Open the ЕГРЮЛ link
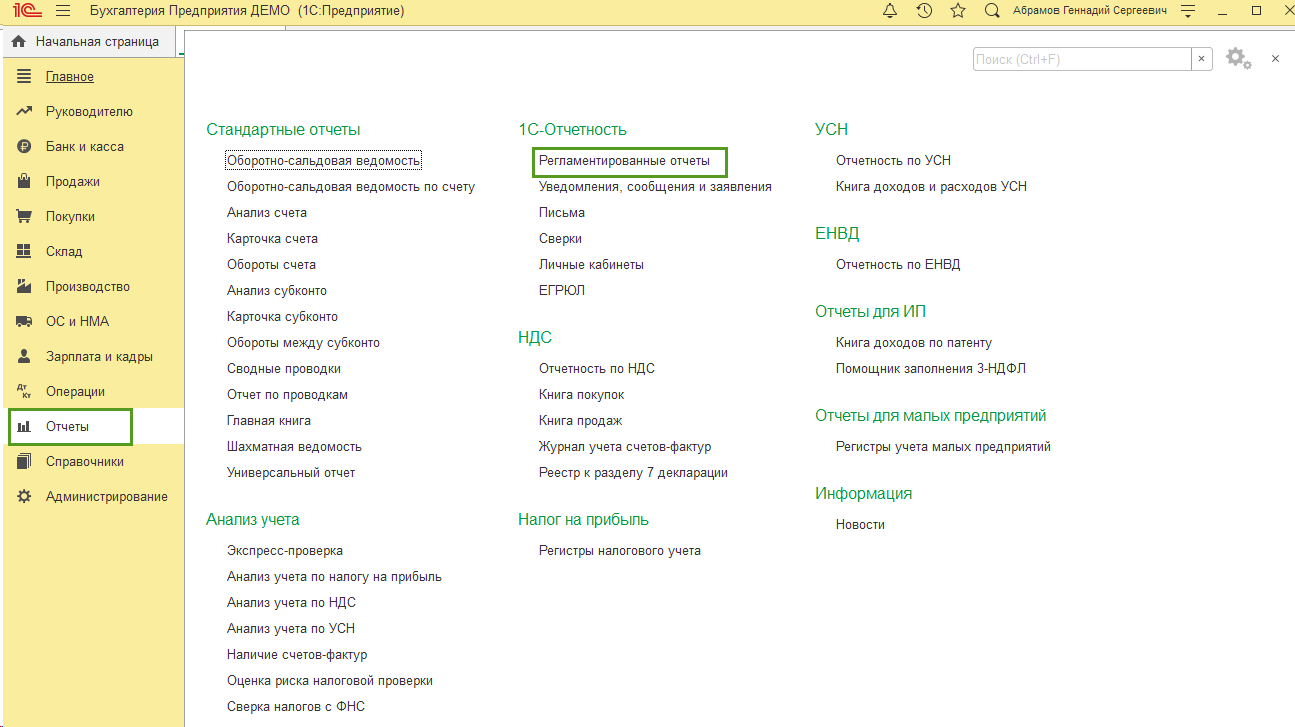1295x727 pixels. point(562,290)
